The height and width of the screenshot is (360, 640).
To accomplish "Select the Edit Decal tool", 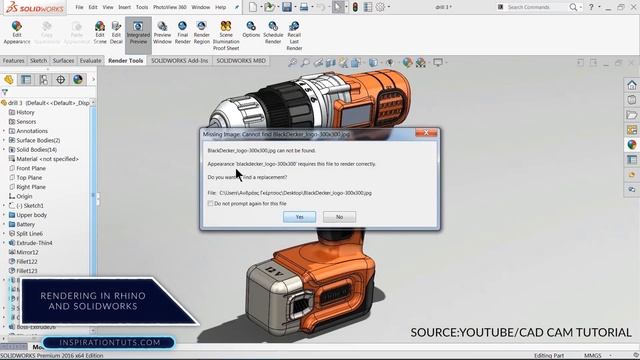I will coord(116,32).
